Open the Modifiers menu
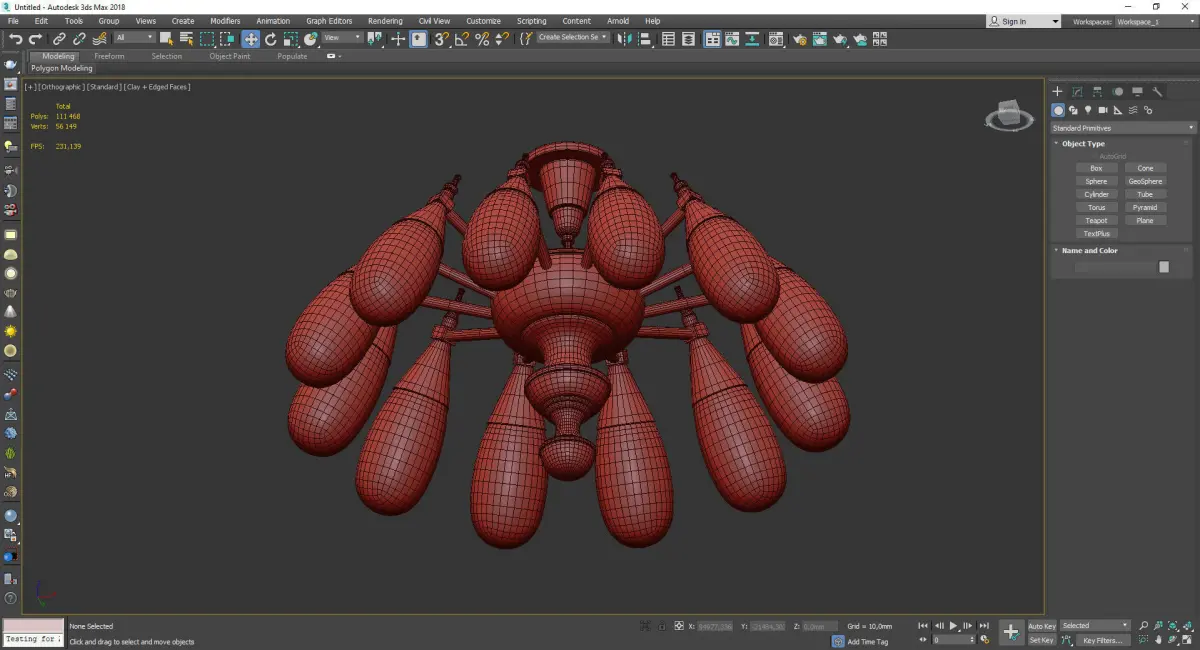The image size is (1200, 650). pos(225,21)
